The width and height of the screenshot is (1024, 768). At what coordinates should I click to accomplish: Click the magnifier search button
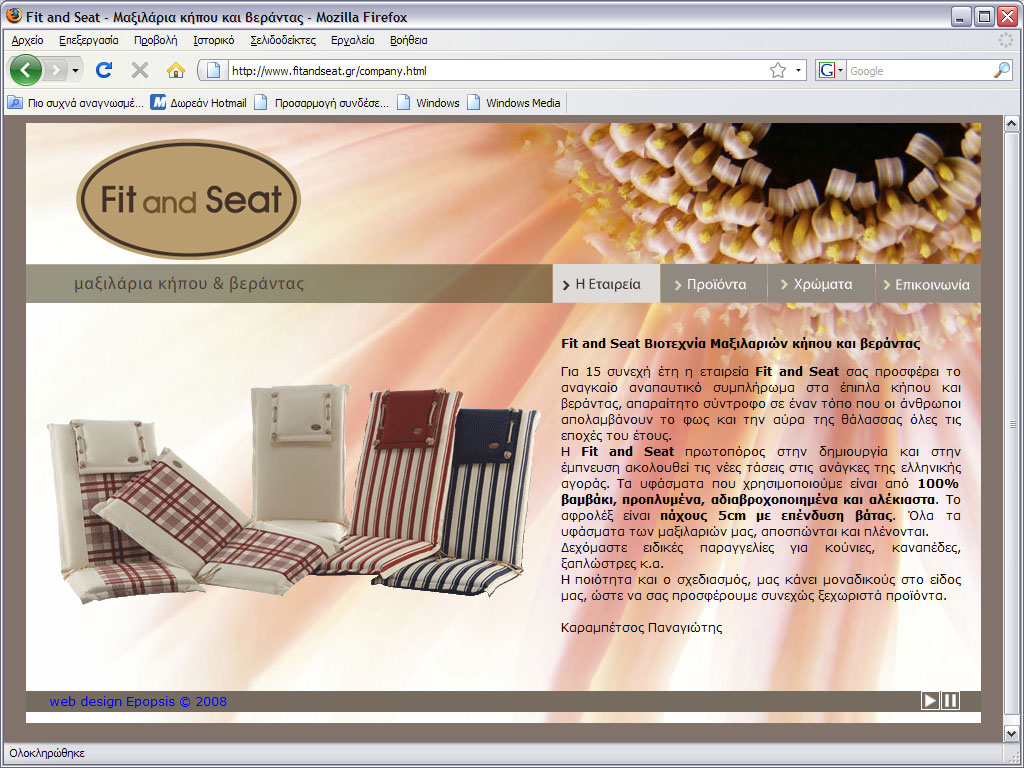pos(1002,71)
